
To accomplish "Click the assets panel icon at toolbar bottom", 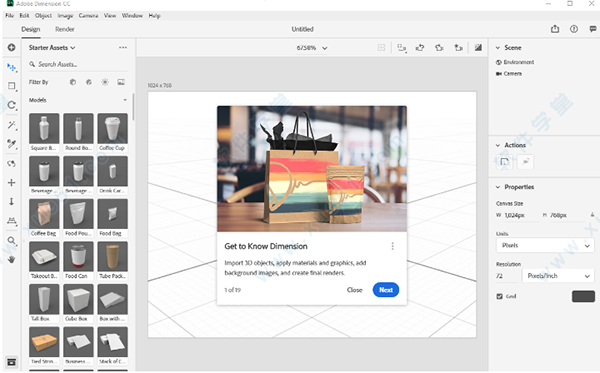I will pos(11,362).
